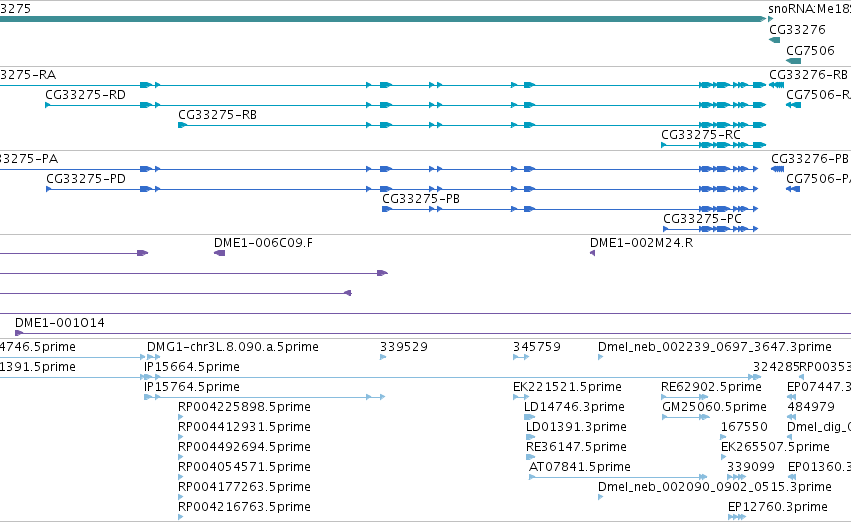The image size is (851, 522).
Task: Select Dmel_neb_002090_0902_0515.3prime label
Action: (x=715, y=488)
